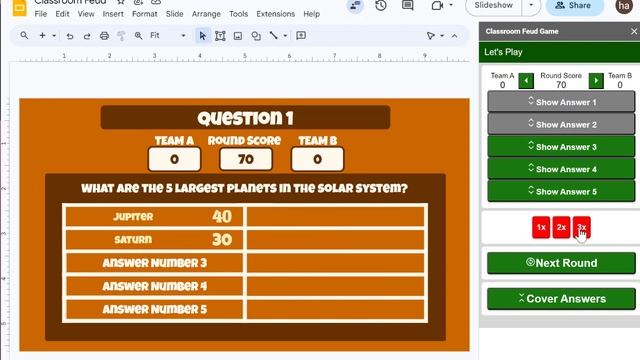Select the Team A score box on slide
The image size is (640, 360).
click(174, 159)
